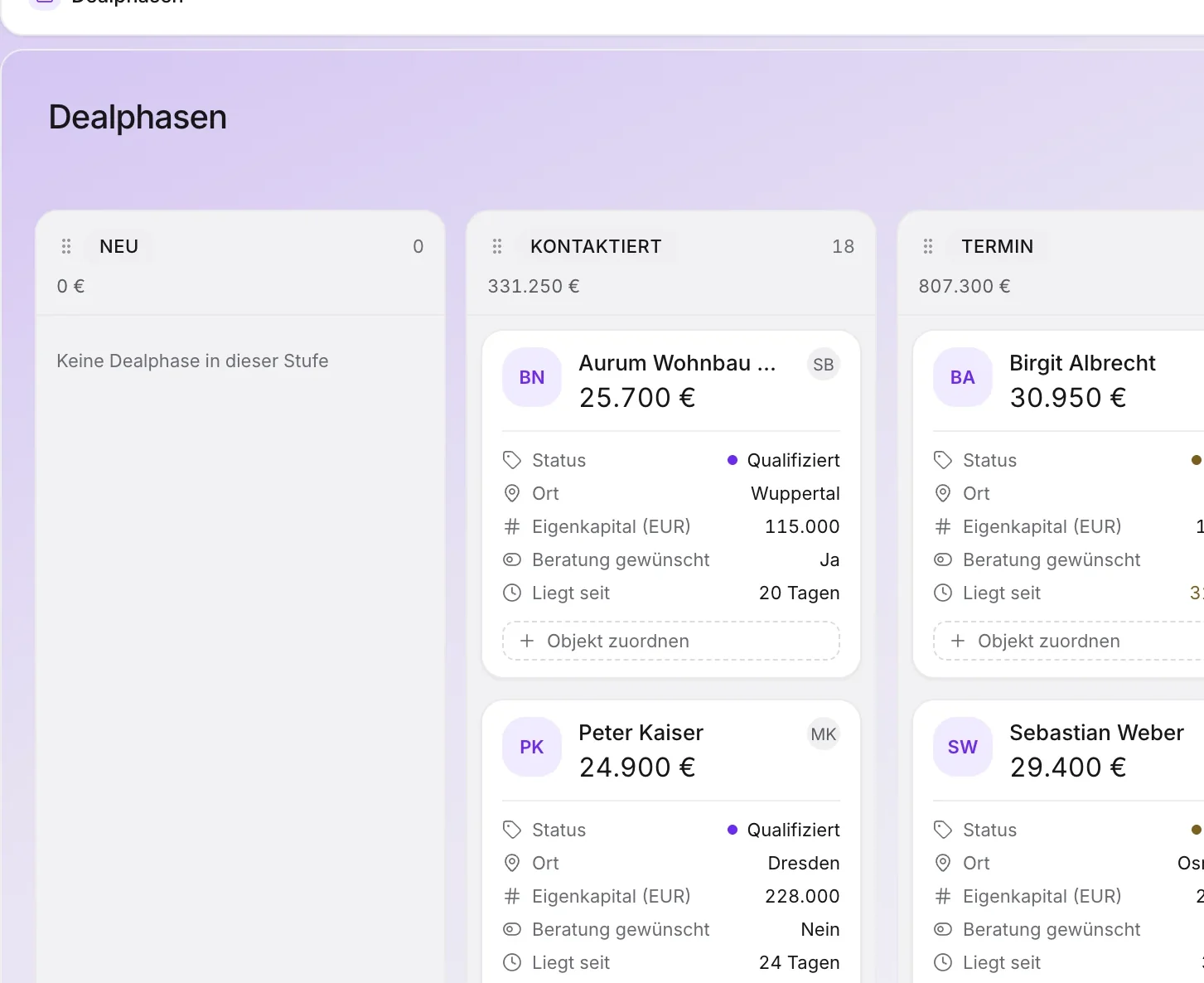Click the Ort pin icon on Peter Kaiser card
Image resolution: width=1204 pixels, height=983 pixels.
tap(512, 863)
